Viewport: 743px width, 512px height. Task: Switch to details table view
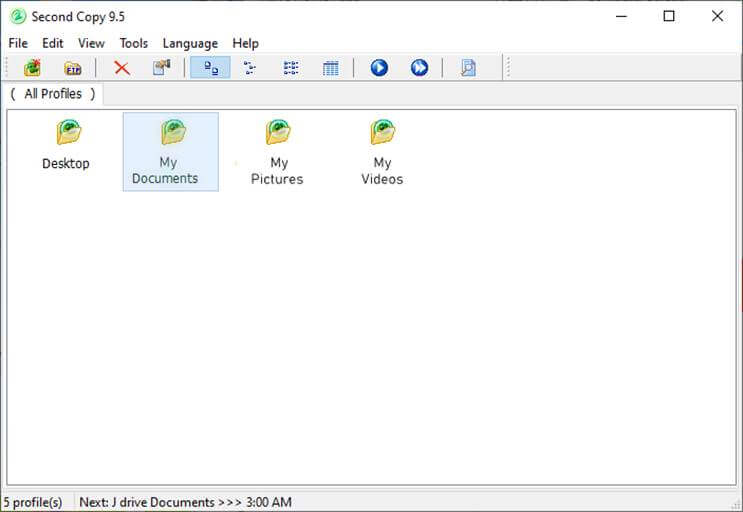point(331,68)
